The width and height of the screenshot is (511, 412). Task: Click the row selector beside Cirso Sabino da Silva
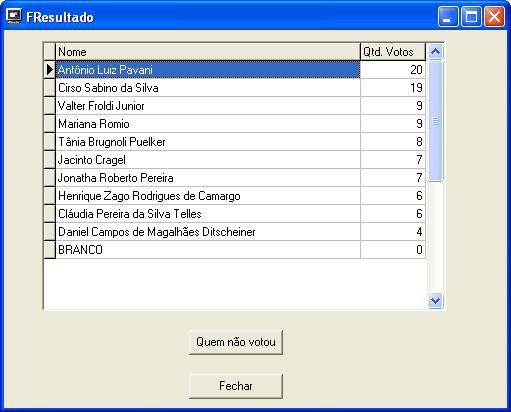coord(50,88)
